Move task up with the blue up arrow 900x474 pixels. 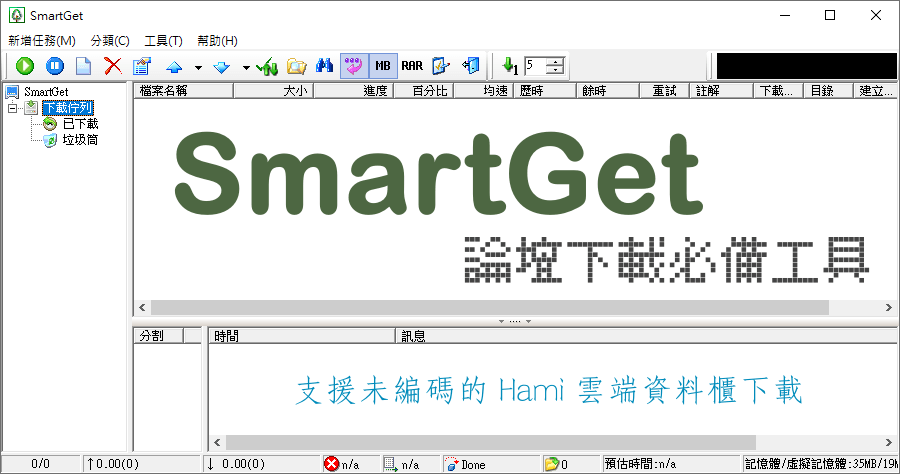[174, 67]
